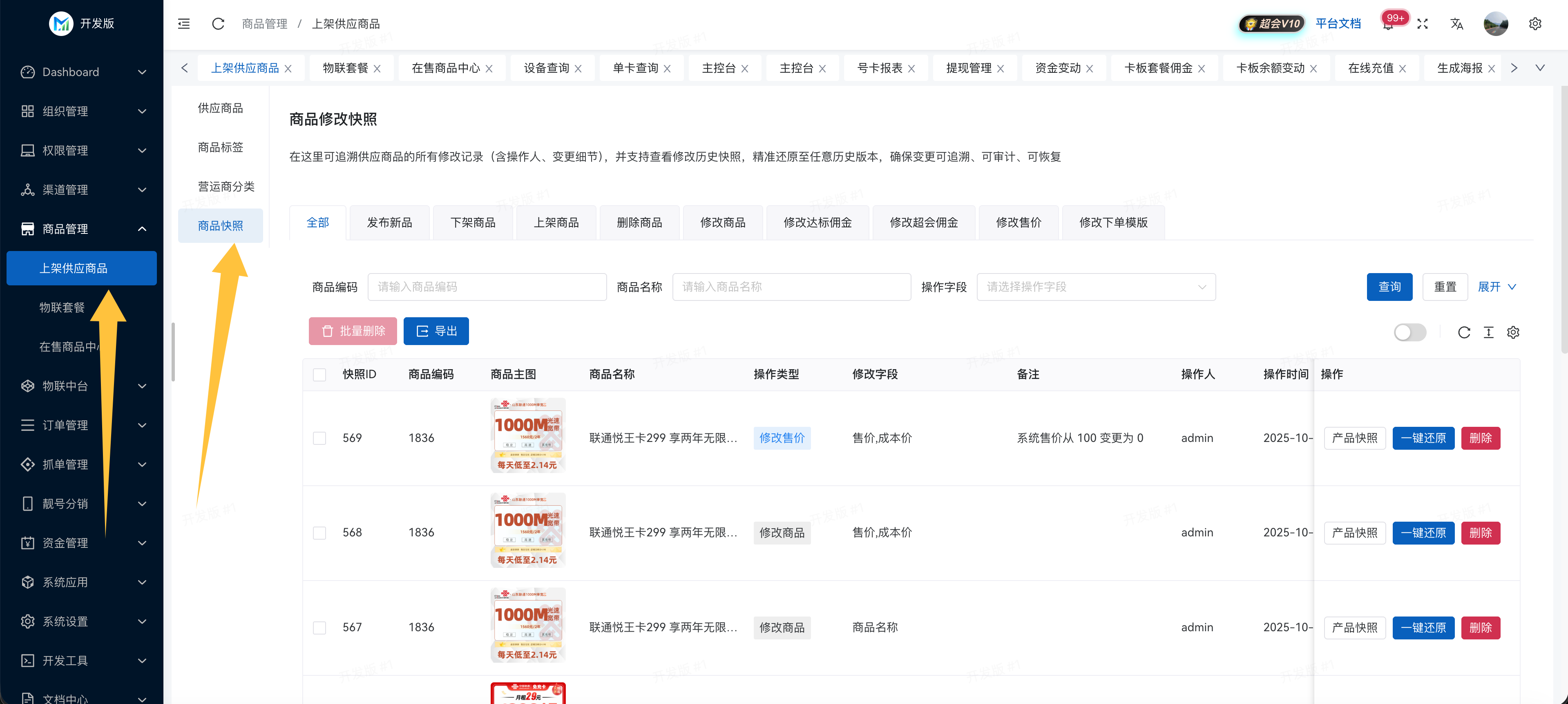Adjust table row density icon
Image resolution: width=1568 pixels, height=704 pixels.
click(1488, 332)
